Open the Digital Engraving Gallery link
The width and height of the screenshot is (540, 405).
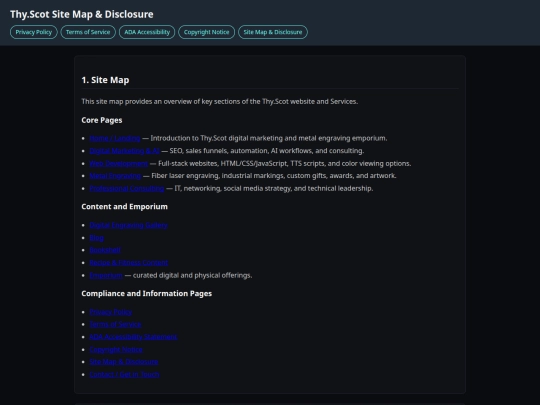coord(128,225)
